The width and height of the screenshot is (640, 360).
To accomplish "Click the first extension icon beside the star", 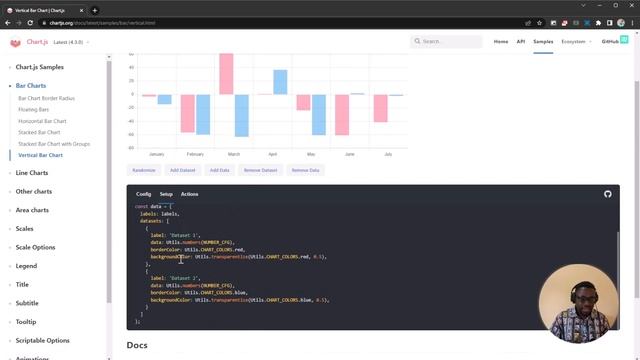I will click(553, 23).
